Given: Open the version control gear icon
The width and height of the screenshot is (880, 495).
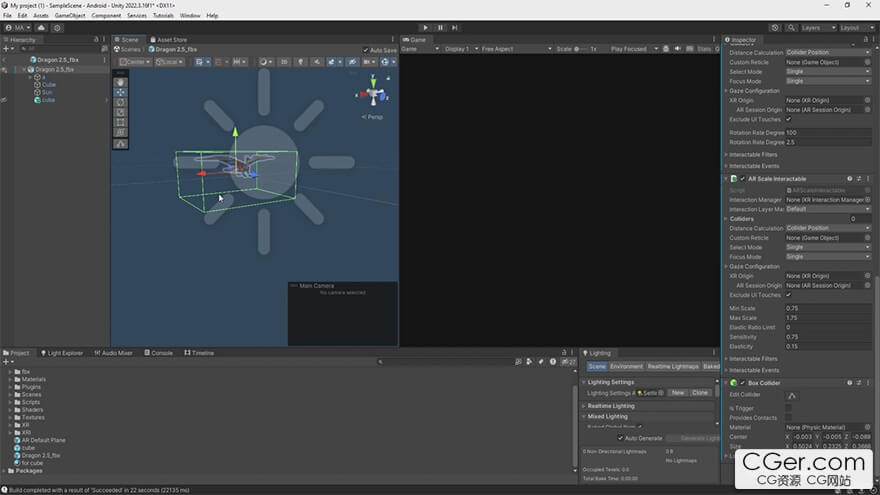Looking at the screenshot, I should (57, 28).
